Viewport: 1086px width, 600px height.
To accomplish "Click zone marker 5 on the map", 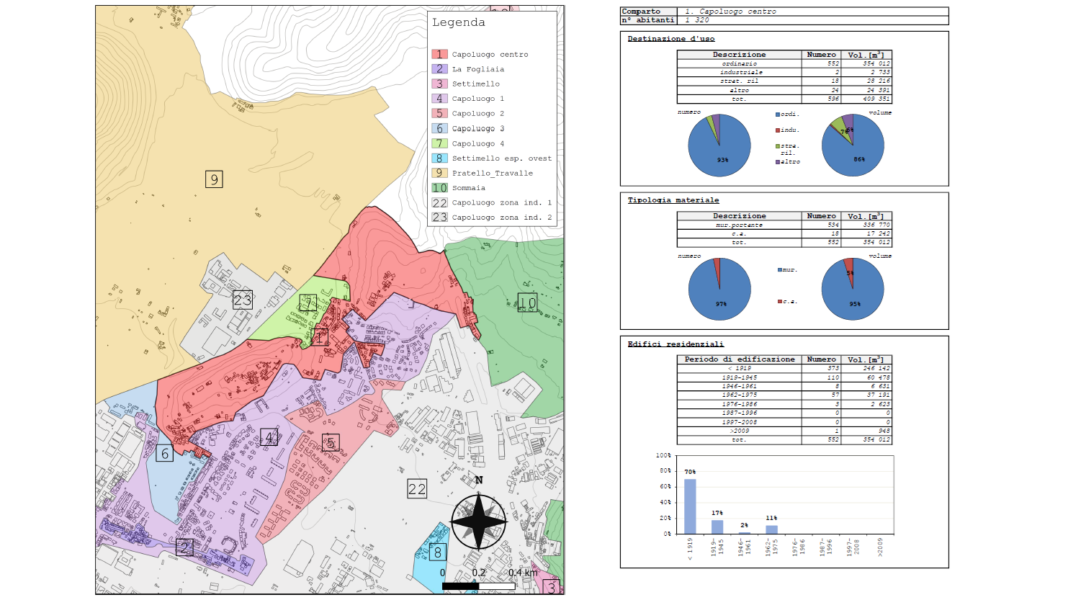I will click(331, 441).
